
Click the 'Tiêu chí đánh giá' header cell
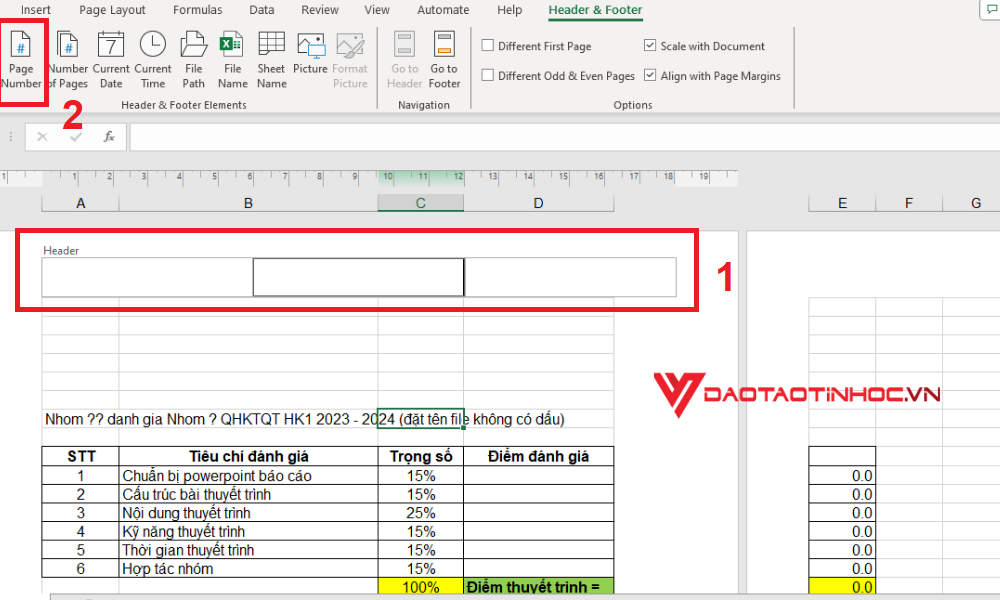tap(248, 456)
